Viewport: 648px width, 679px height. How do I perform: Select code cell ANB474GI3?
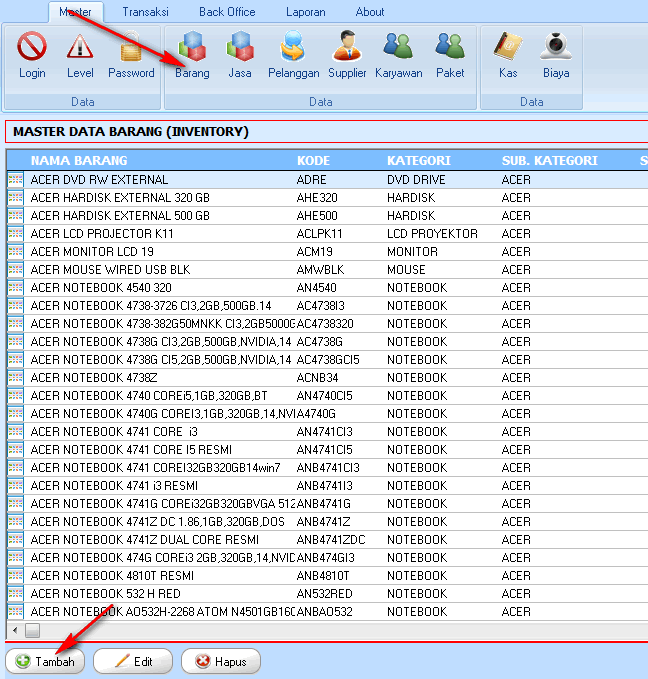click(x=325, y=557)
